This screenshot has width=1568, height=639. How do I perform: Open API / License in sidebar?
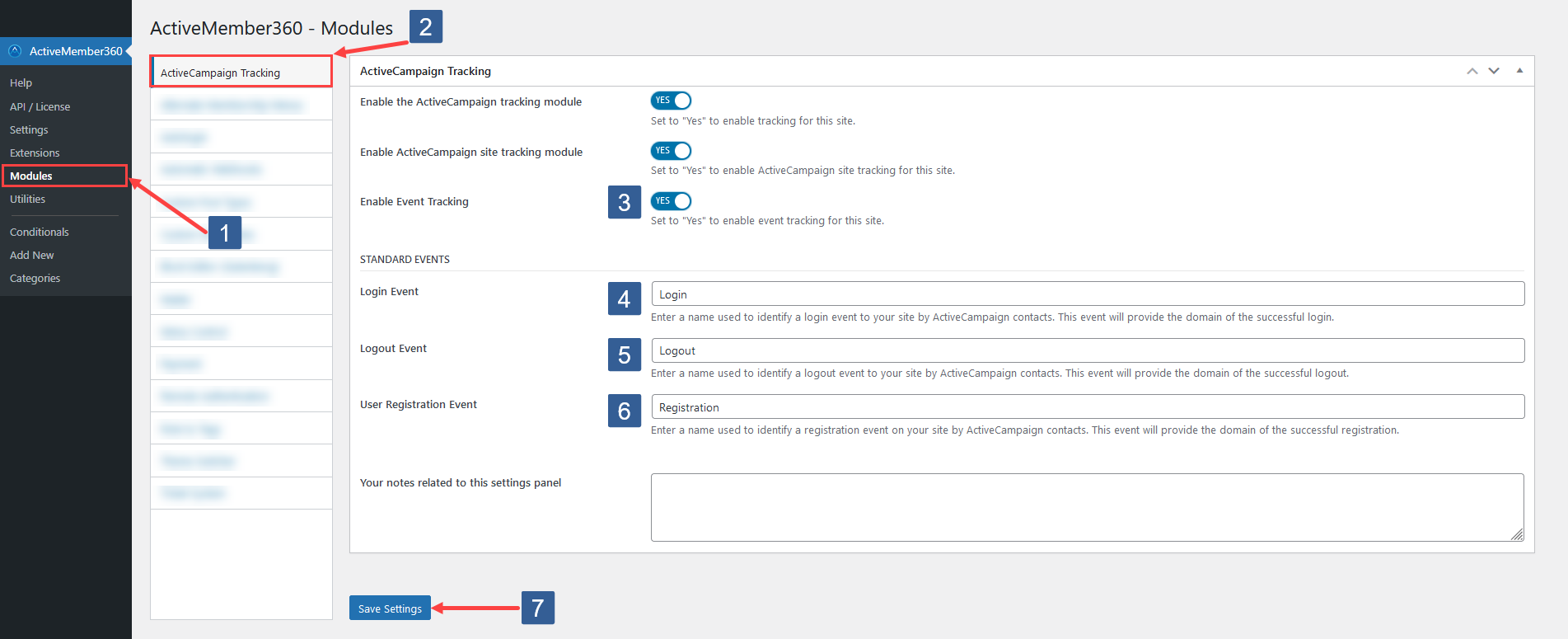(40, 106)
